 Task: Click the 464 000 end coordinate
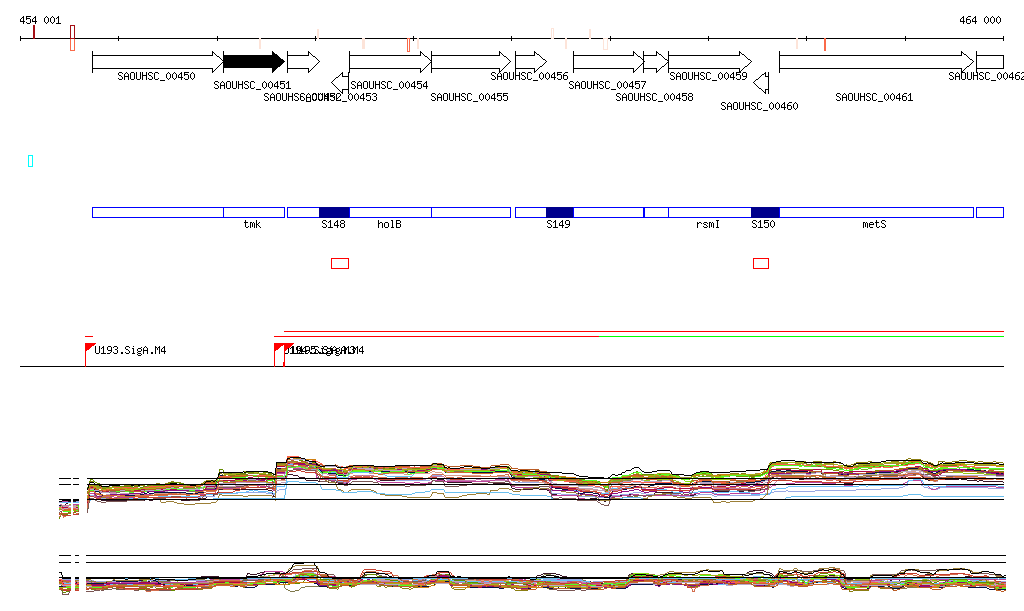tap(980, 20)
